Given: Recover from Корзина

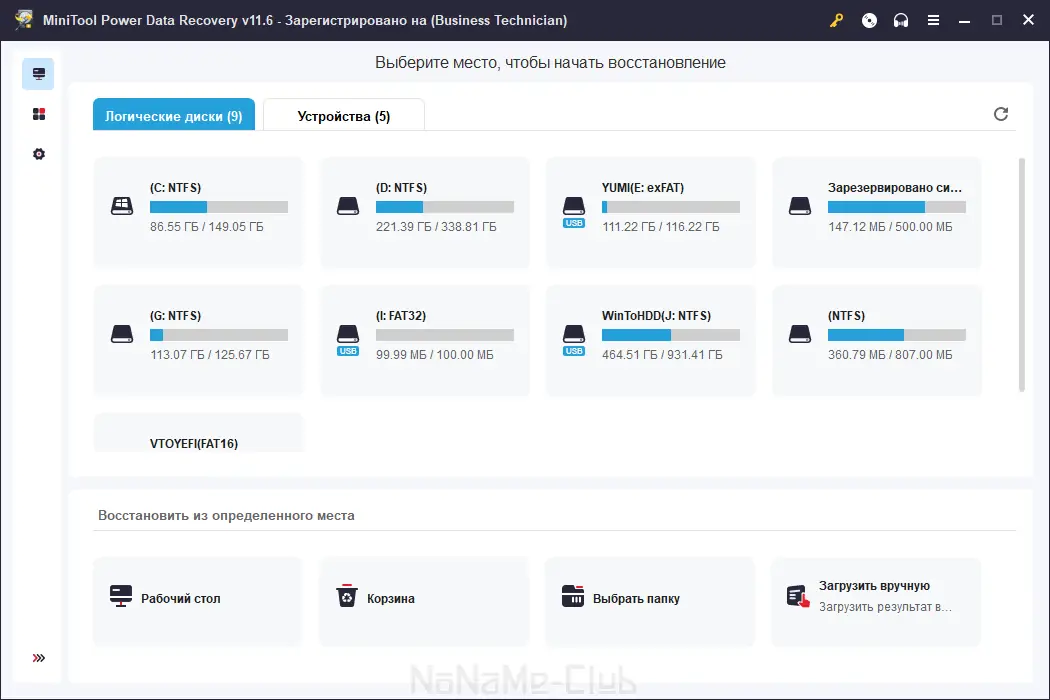Looking at the screenshot, I should [x=423, y=601].
